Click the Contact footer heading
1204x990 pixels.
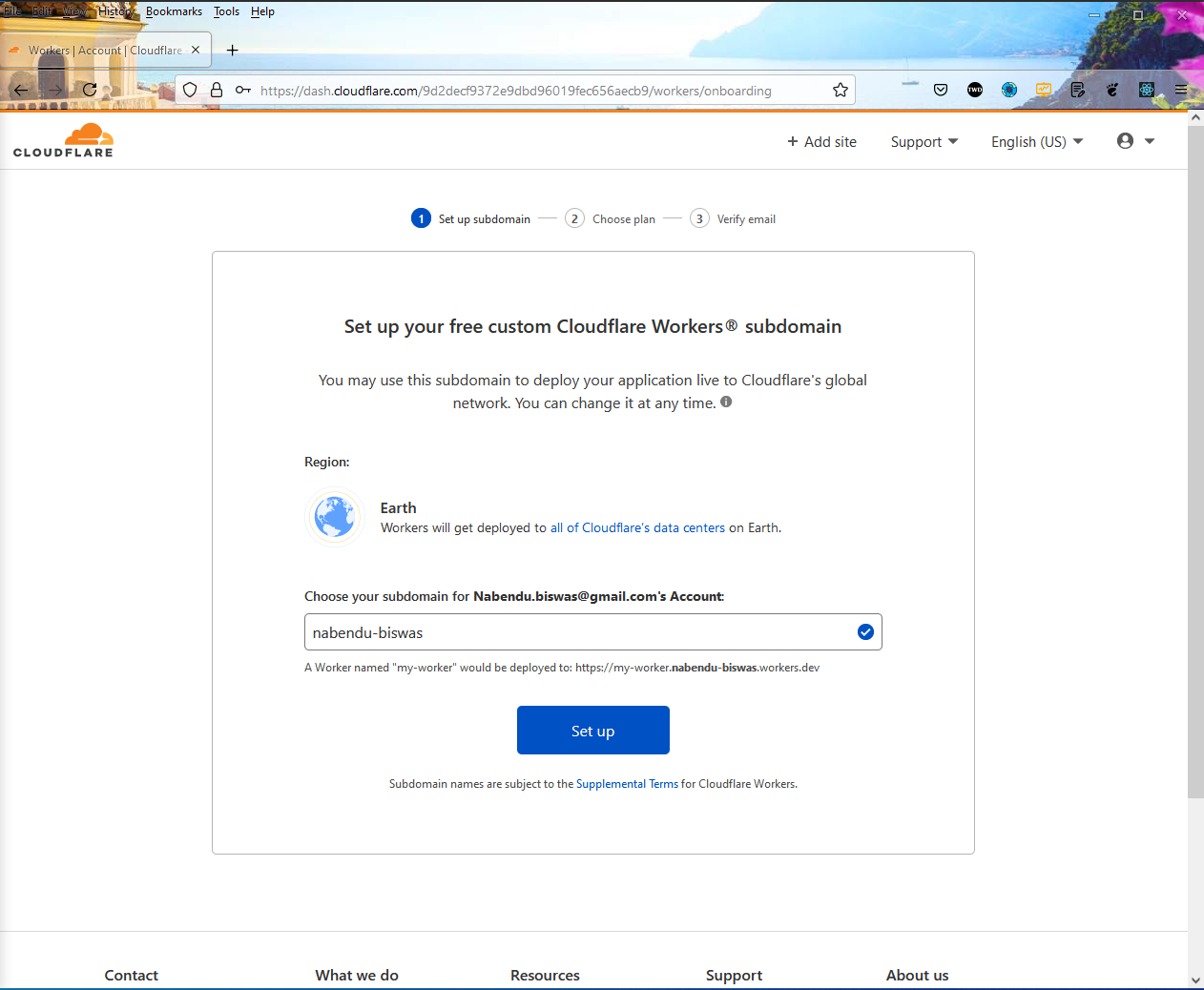click(131, 975)
